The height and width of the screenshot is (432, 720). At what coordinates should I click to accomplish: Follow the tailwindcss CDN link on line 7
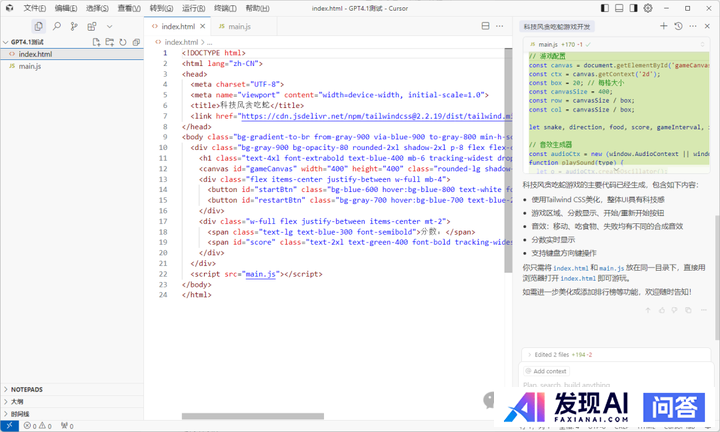pos(377,116)
